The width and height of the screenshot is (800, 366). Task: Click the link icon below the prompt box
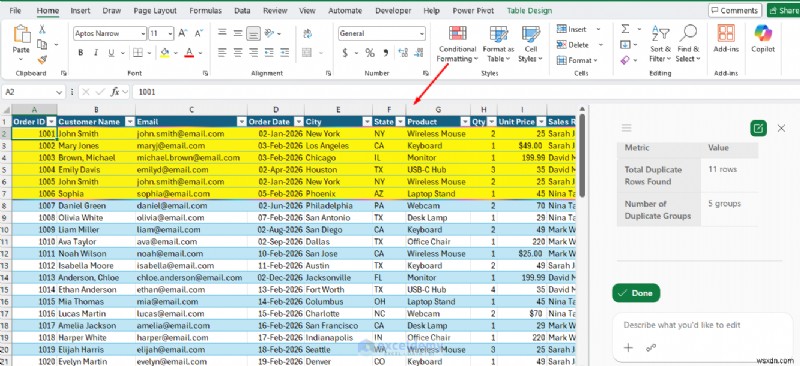pos(651,348)
